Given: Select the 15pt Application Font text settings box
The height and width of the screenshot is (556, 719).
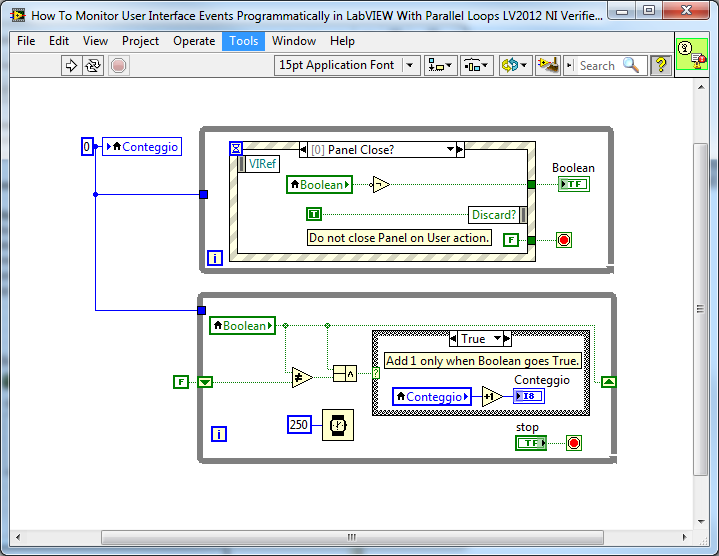Looking at the screenshot, I should [347, 66].
